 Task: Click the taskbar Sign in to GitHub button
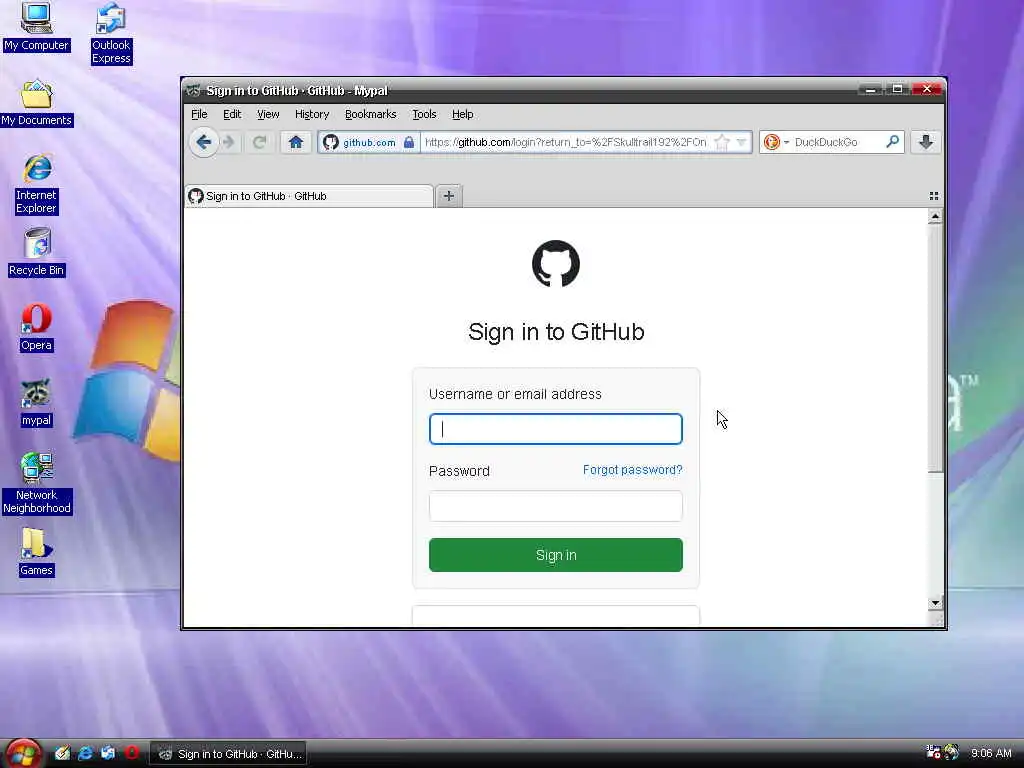pos(229,754)
